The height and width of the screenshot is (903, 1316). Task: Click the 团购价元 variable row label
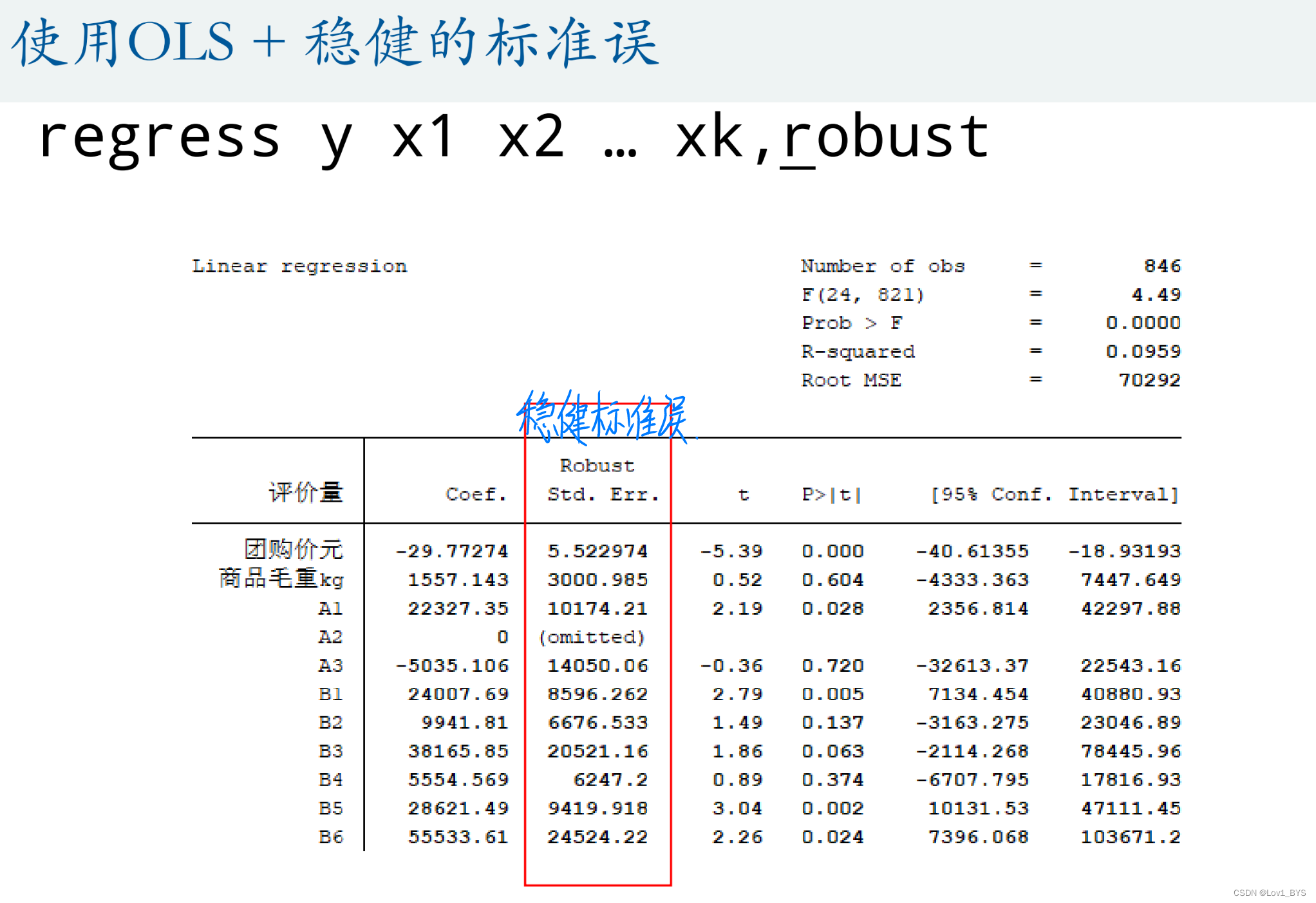coord(294,550)
